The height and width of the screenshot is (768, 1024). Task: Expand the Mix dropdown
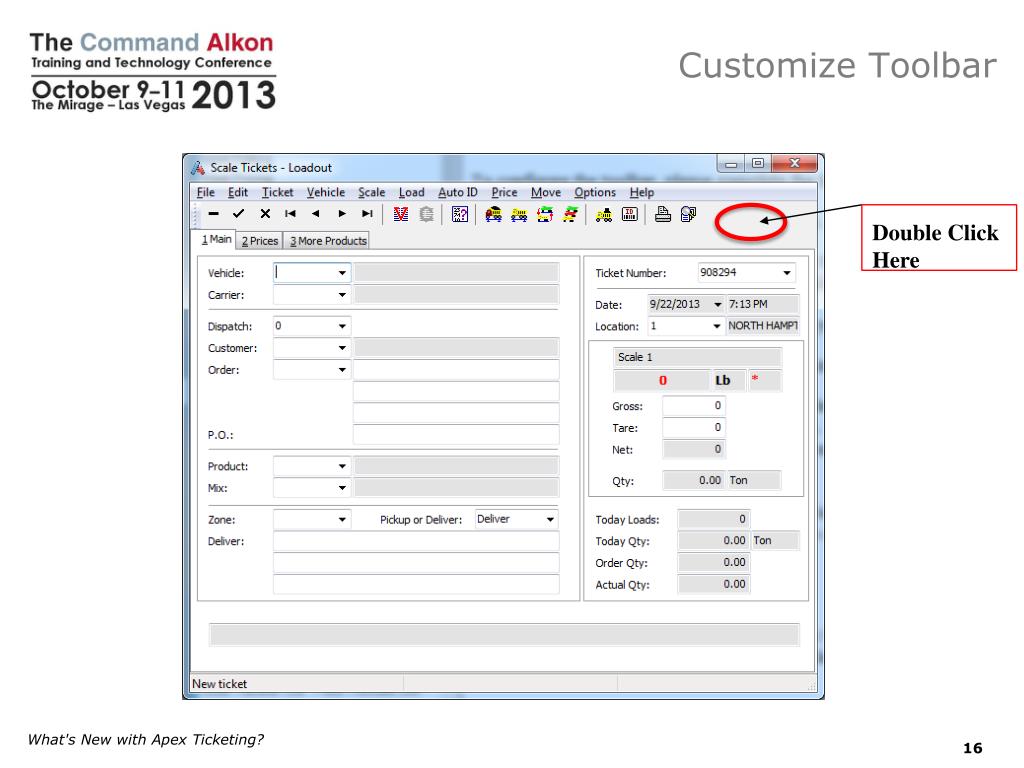[x=342, y=488]
